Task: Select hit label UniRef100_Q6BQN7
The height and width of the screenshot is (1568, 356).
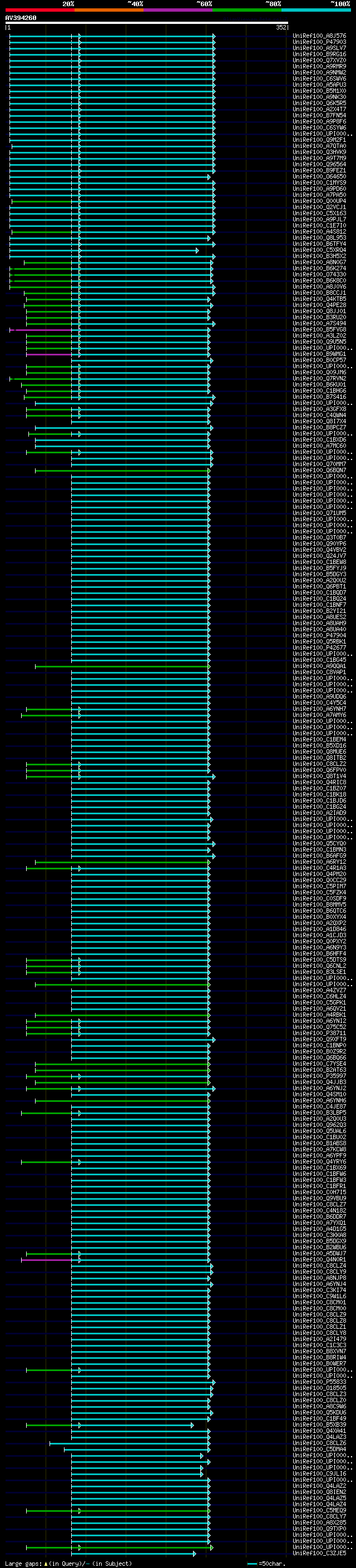Action: (319, 470)
